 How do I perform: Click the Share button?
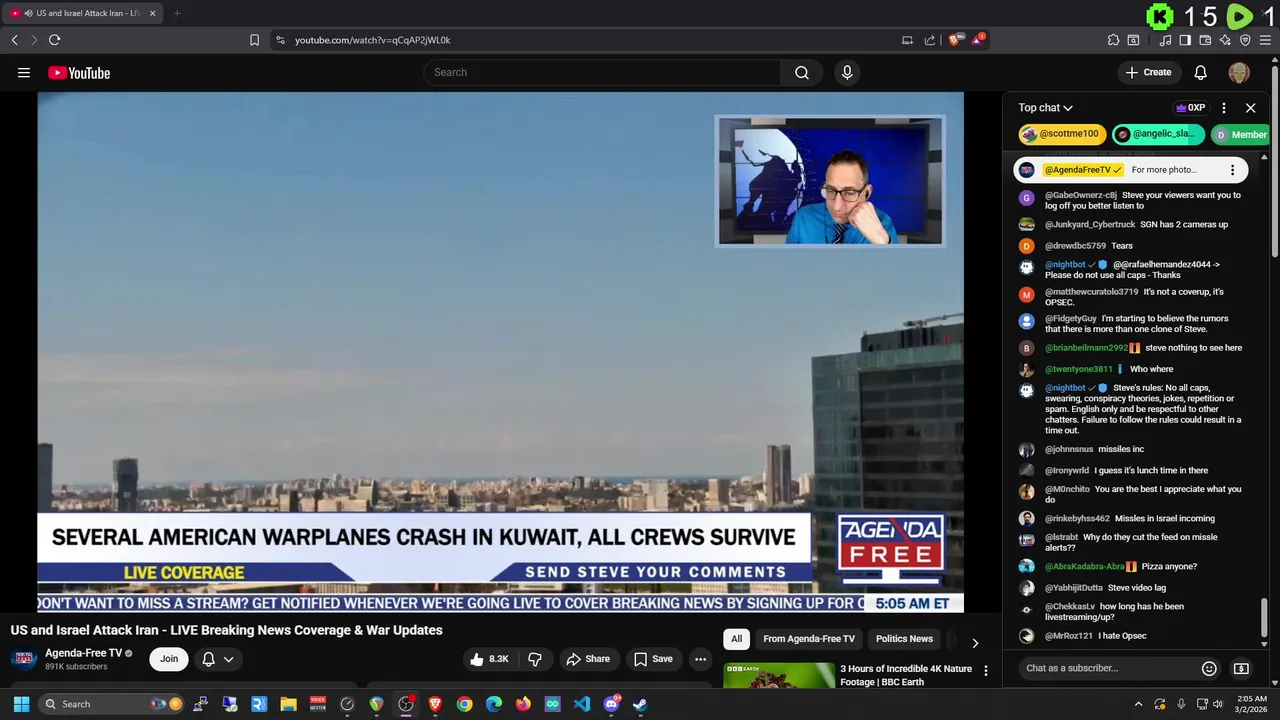(x=587, y=659)
